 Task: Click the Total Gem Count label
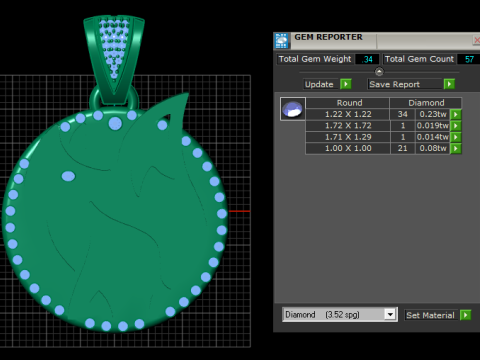click(419, 59)
